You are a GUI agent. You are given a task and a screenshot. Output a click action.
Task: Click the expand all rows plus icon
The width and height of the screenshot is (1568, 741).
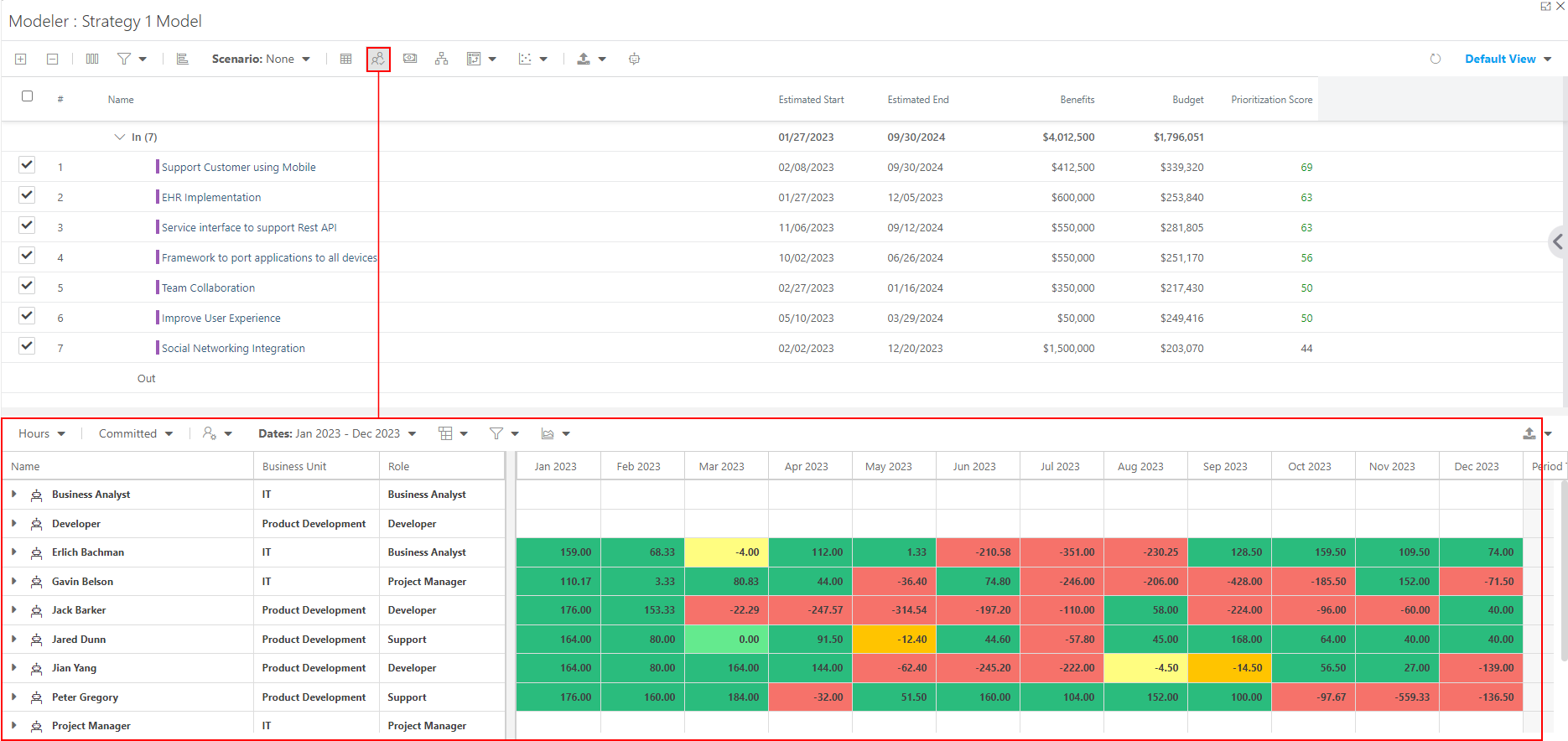(21, 59)
